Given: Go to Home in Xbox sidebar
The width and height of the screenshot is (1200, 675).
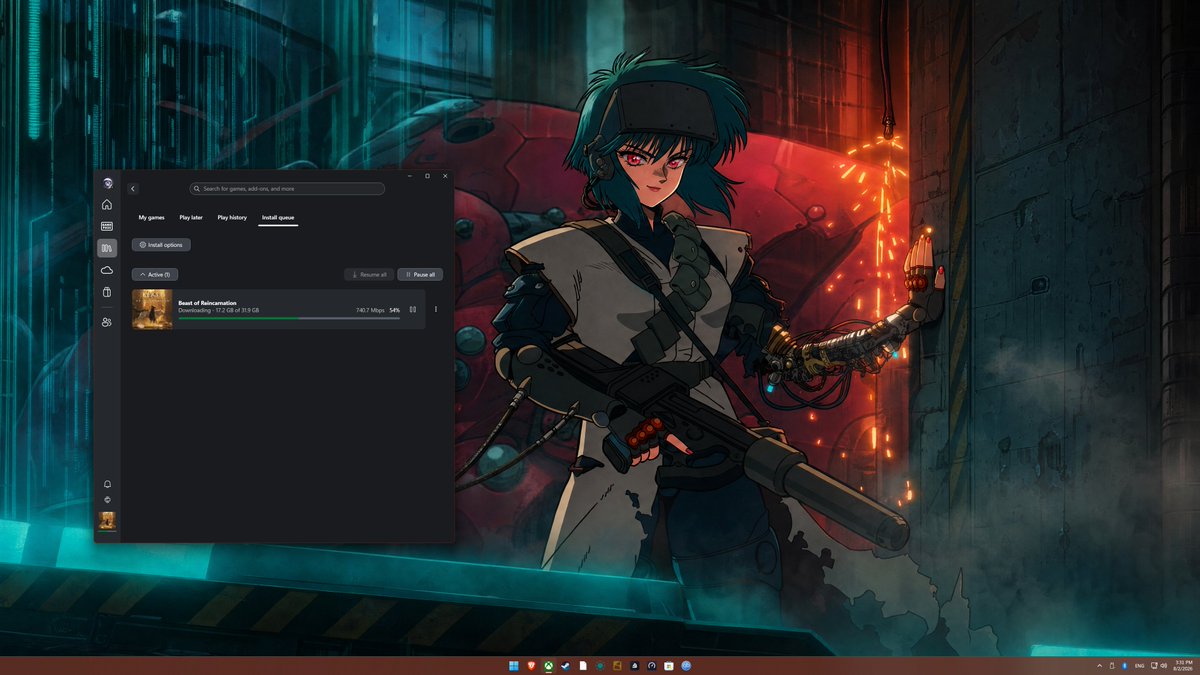Looking at the screenshot, I should pos(107,205).
